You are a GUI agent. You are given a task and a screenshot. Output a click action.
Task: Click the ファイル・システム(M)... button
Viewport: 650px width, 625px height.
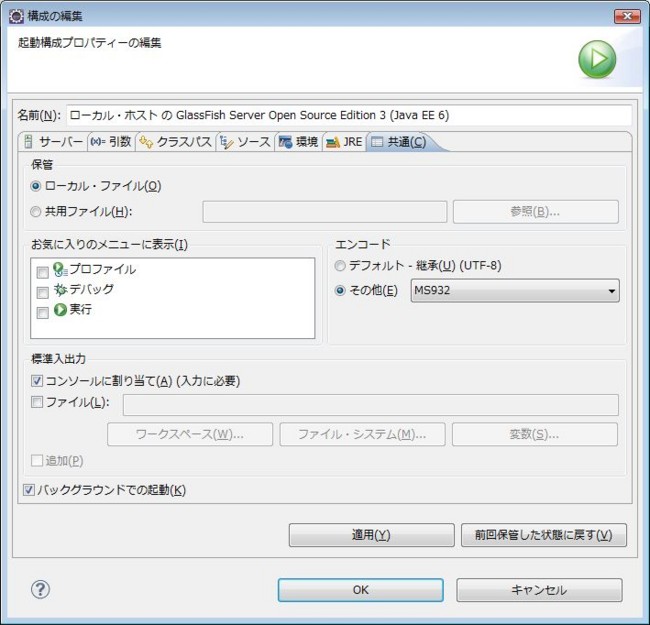coord(362,434)
